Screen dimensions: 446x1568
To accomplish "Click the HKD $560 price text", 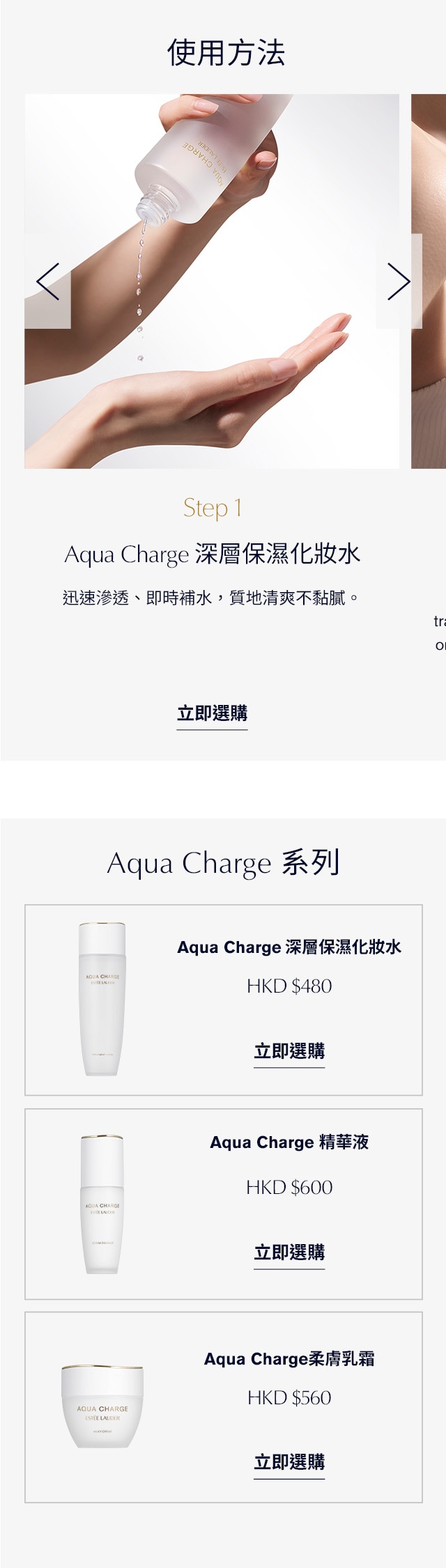I will tap(289, 1398).
